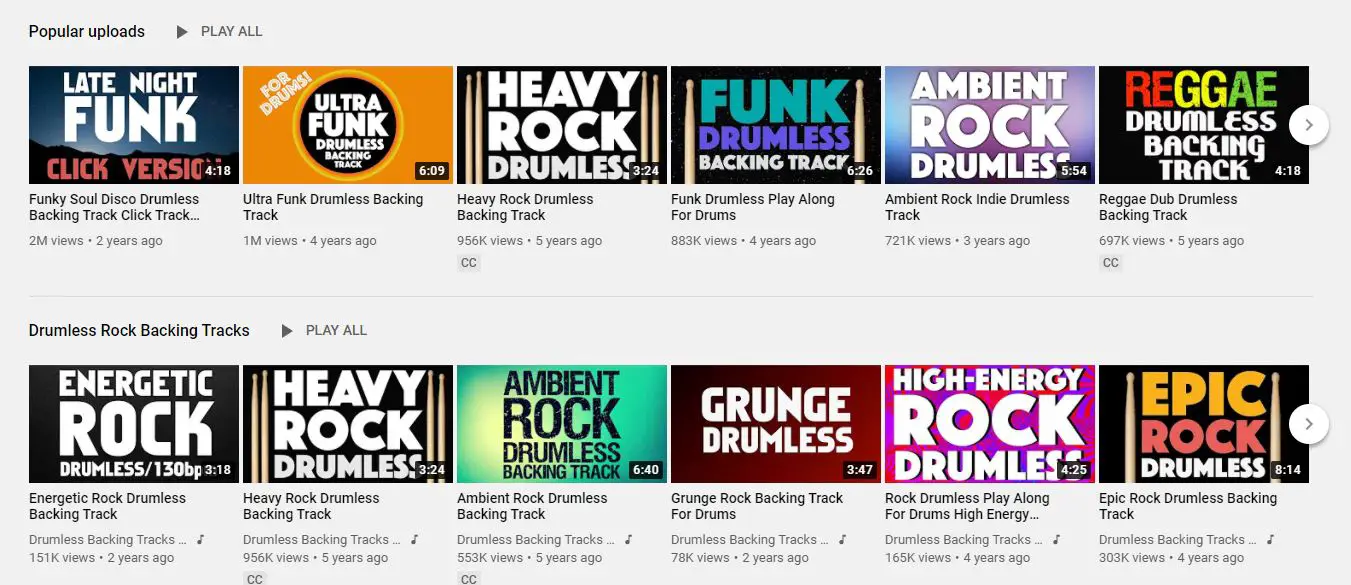Image resolution: width=1351 pixels, height=585 pixels.
Task: Click music note icon beside Grunge Rock channel name
Action: [x=843, y=540]
